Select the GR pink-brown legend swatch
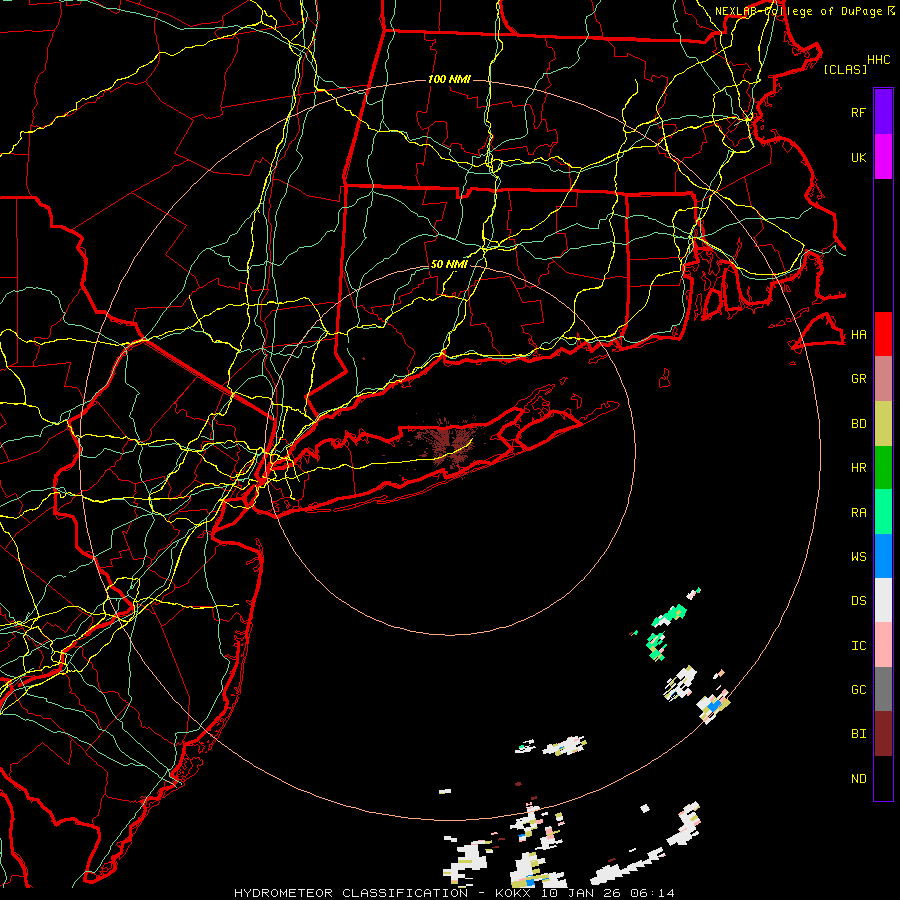900x900 pixels. point(883,379)
